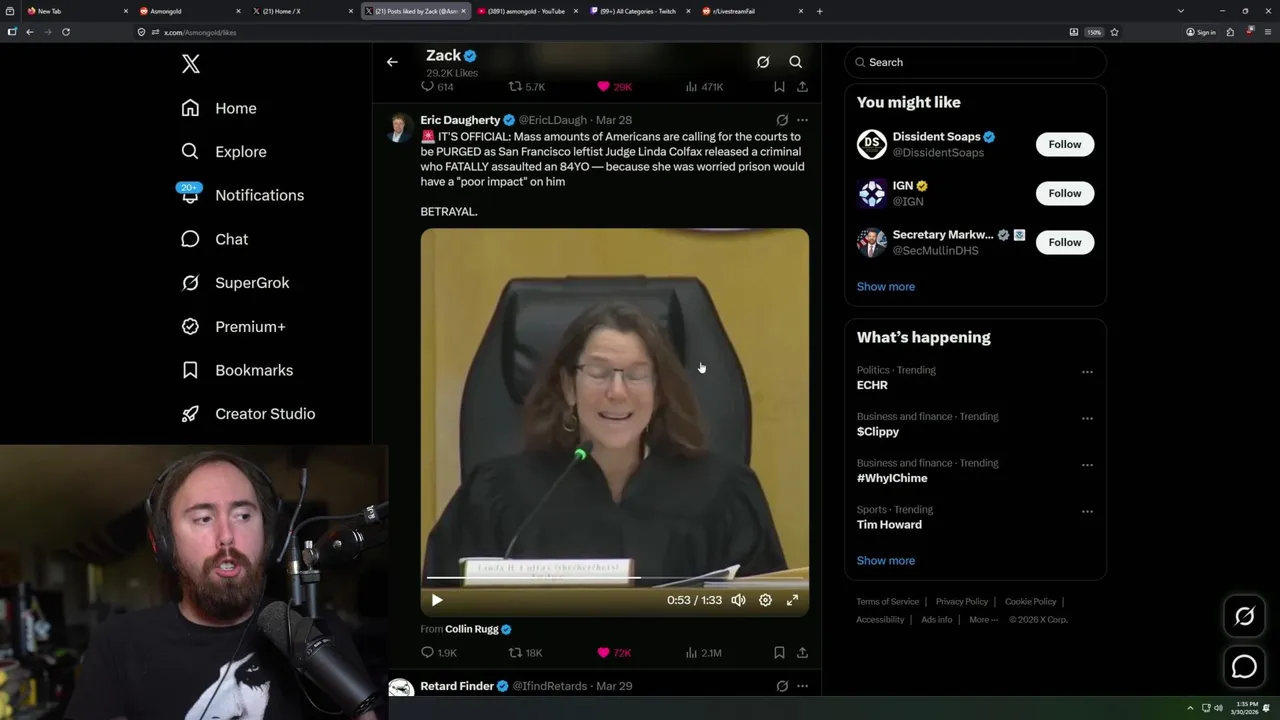
Task: Click the Grok icon in Zack's profile header
Action: click(763, 62)
